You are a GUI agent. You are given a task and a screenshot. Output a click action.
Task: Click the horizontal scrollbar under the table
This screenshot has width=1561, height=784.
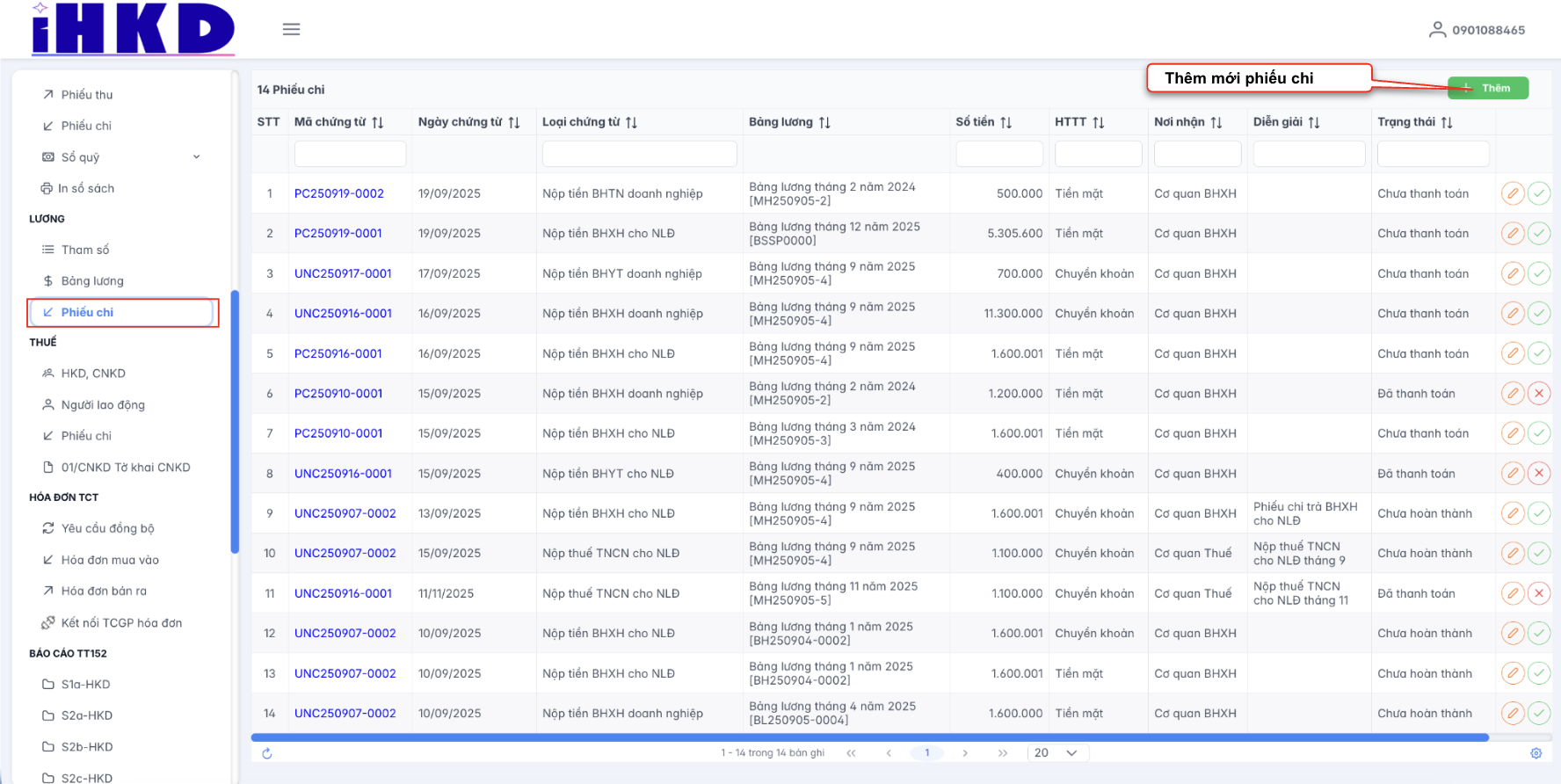[869, 737]
